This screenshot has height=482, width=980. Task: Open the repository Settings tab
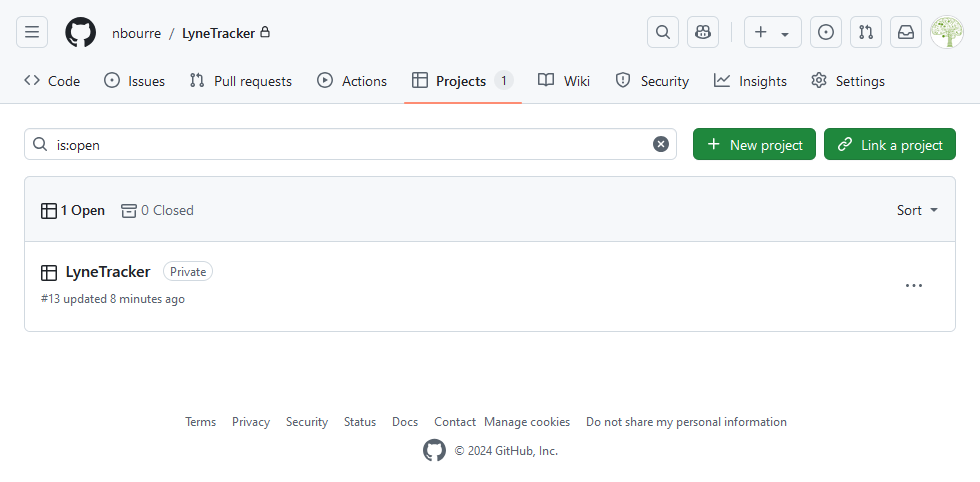click(x=848, y=81)
